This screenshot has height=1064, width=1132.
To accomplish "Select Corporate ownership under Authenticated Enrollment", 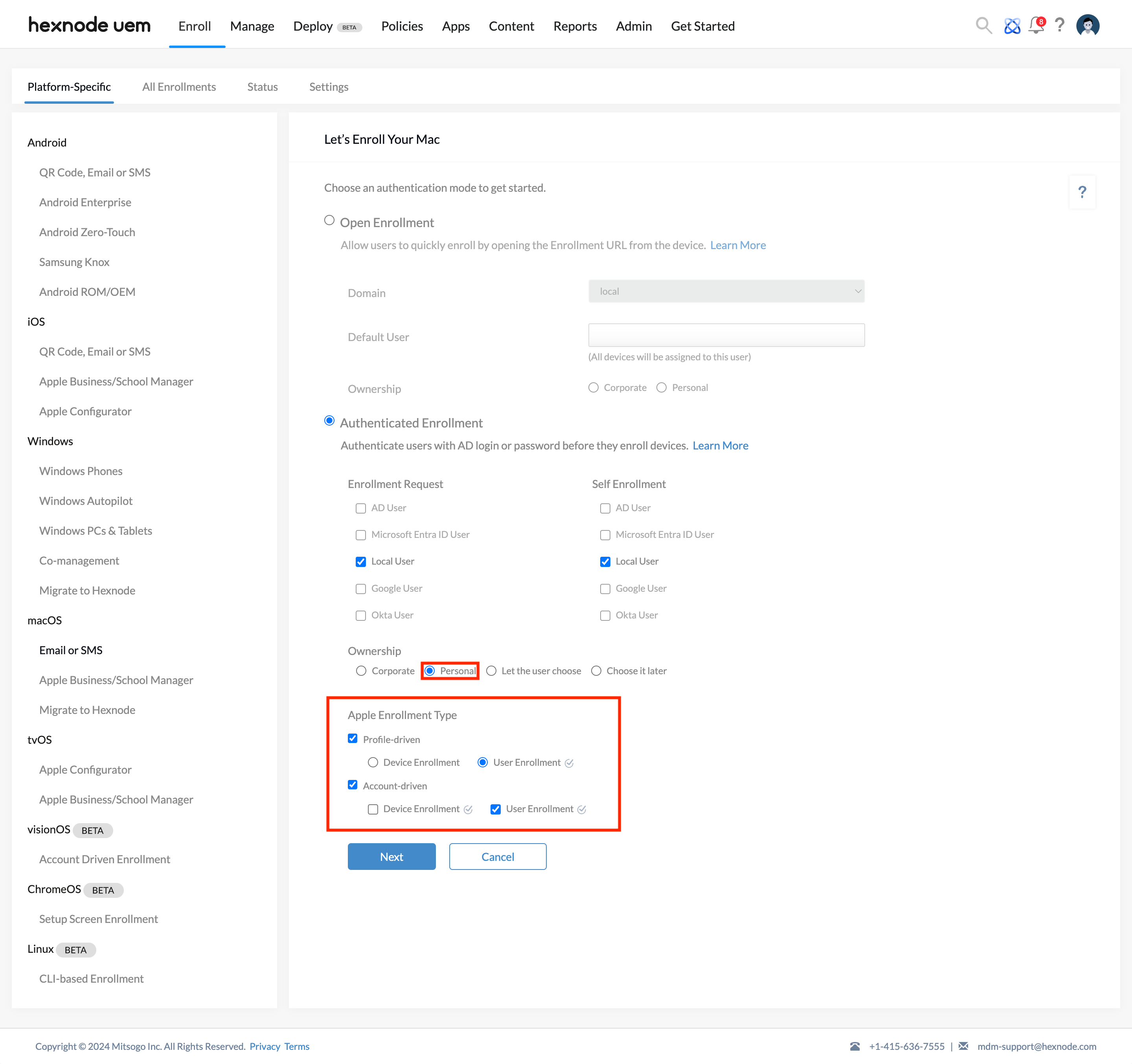I will [x=361, y=671].
